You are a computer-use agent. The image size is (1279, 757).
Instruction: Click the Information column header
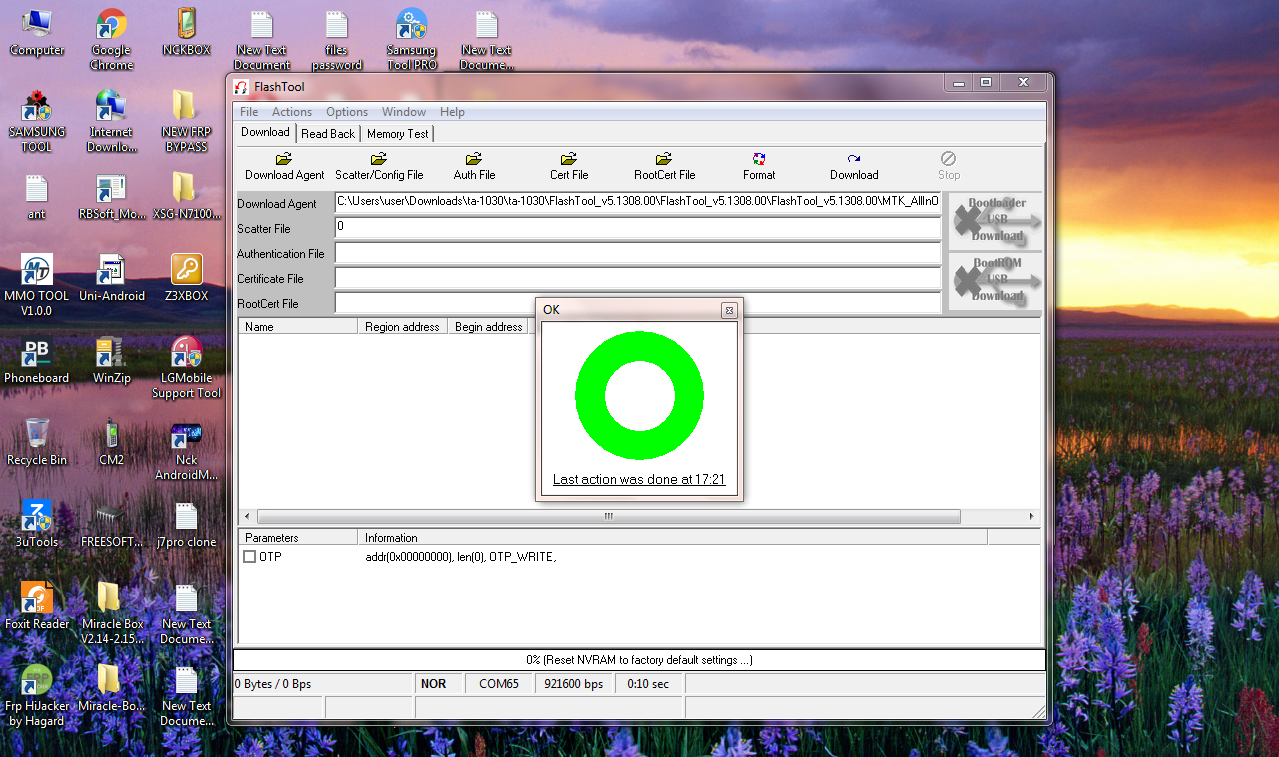click(x=672, y=538)
